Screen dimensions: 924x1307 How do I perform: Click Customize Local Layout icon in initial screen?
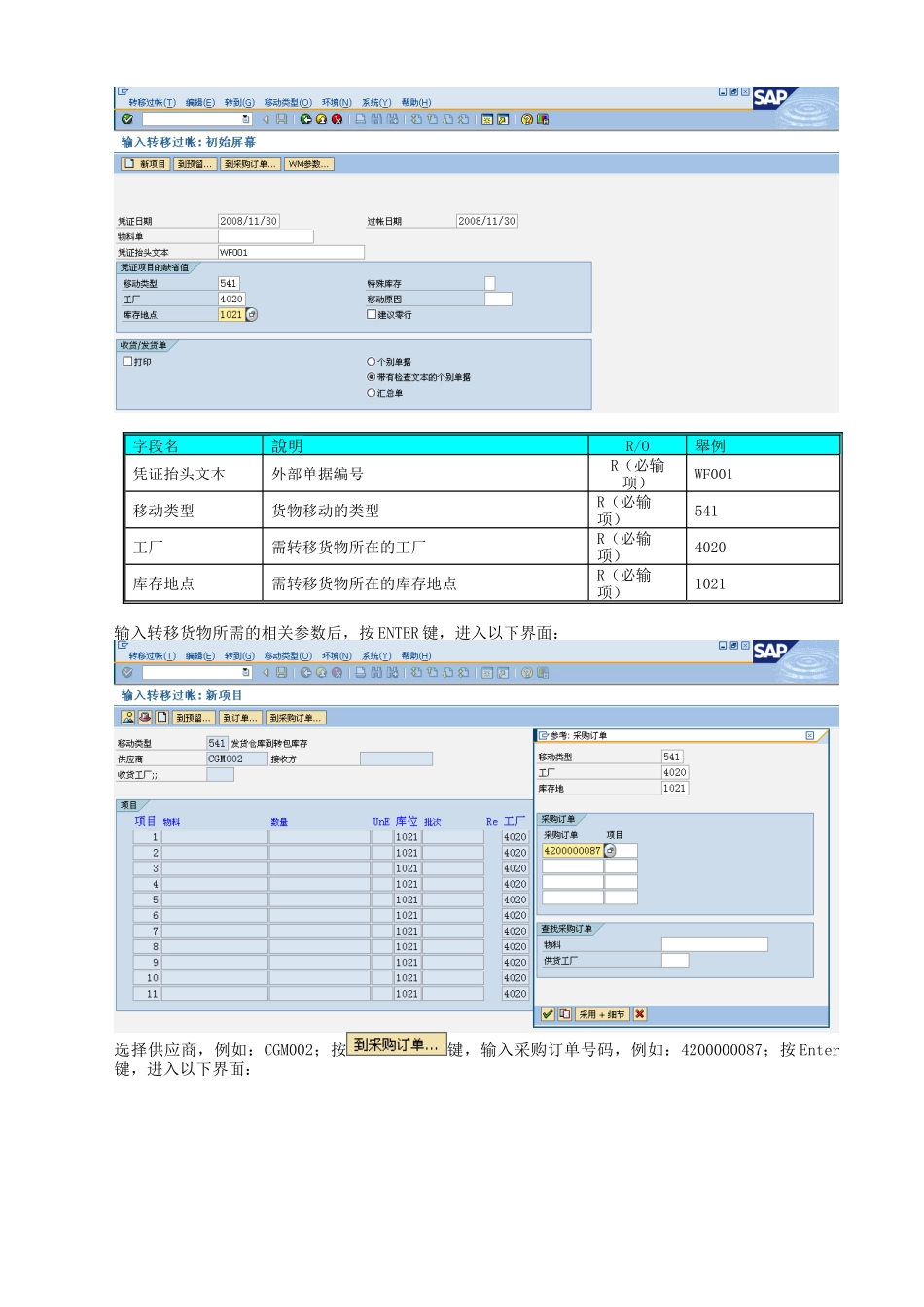click(543, 119)
